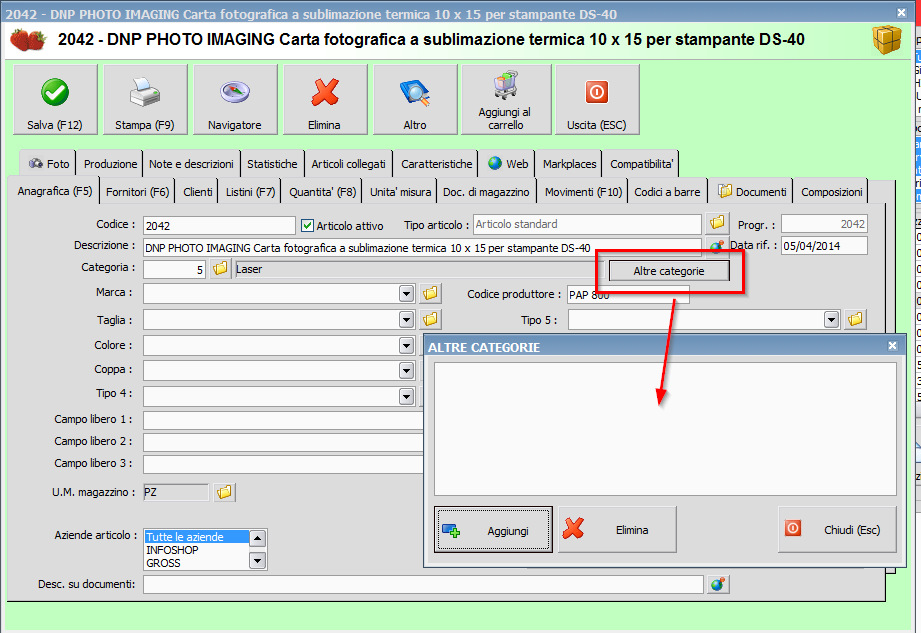Open the Composizioni tab

832,192
